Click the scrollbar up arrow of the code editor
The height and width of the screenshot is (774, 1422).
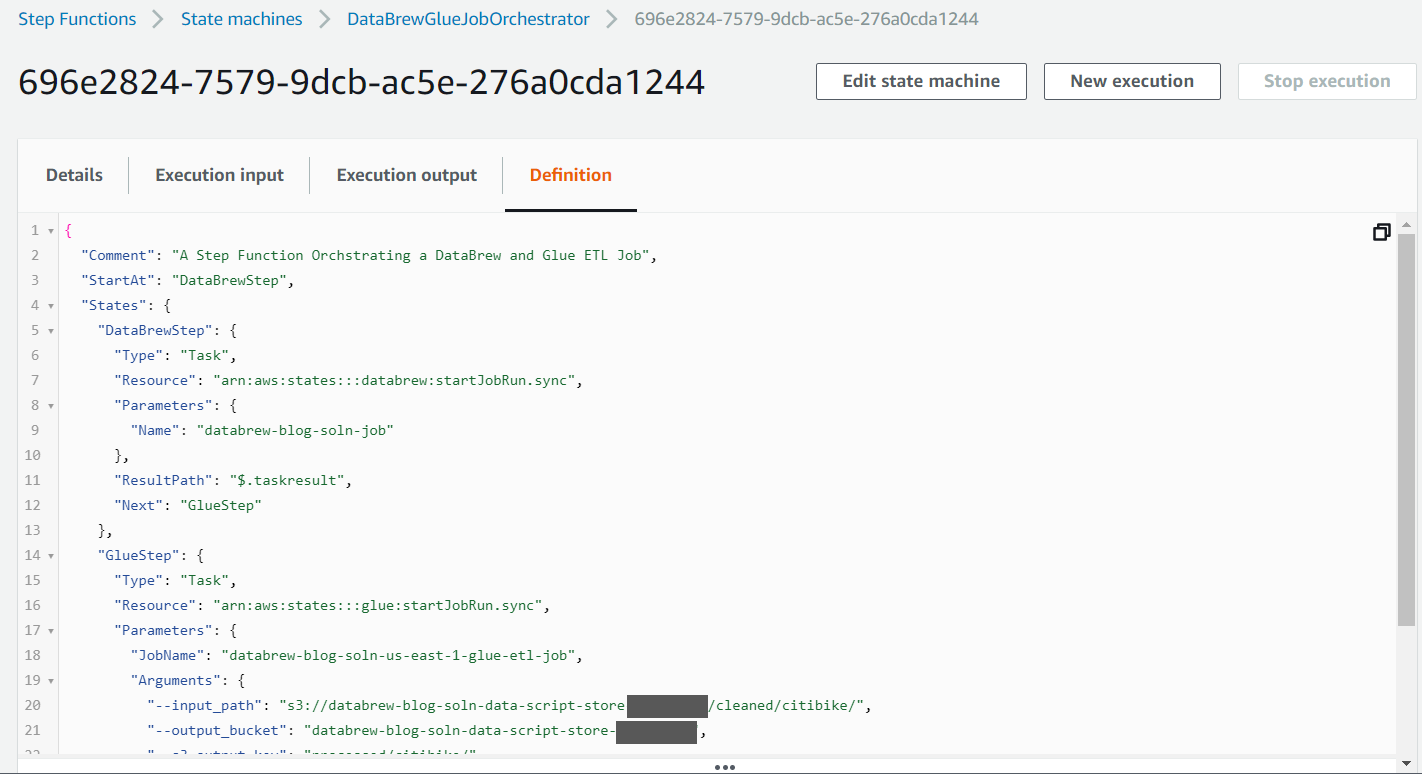point(1407,224)
